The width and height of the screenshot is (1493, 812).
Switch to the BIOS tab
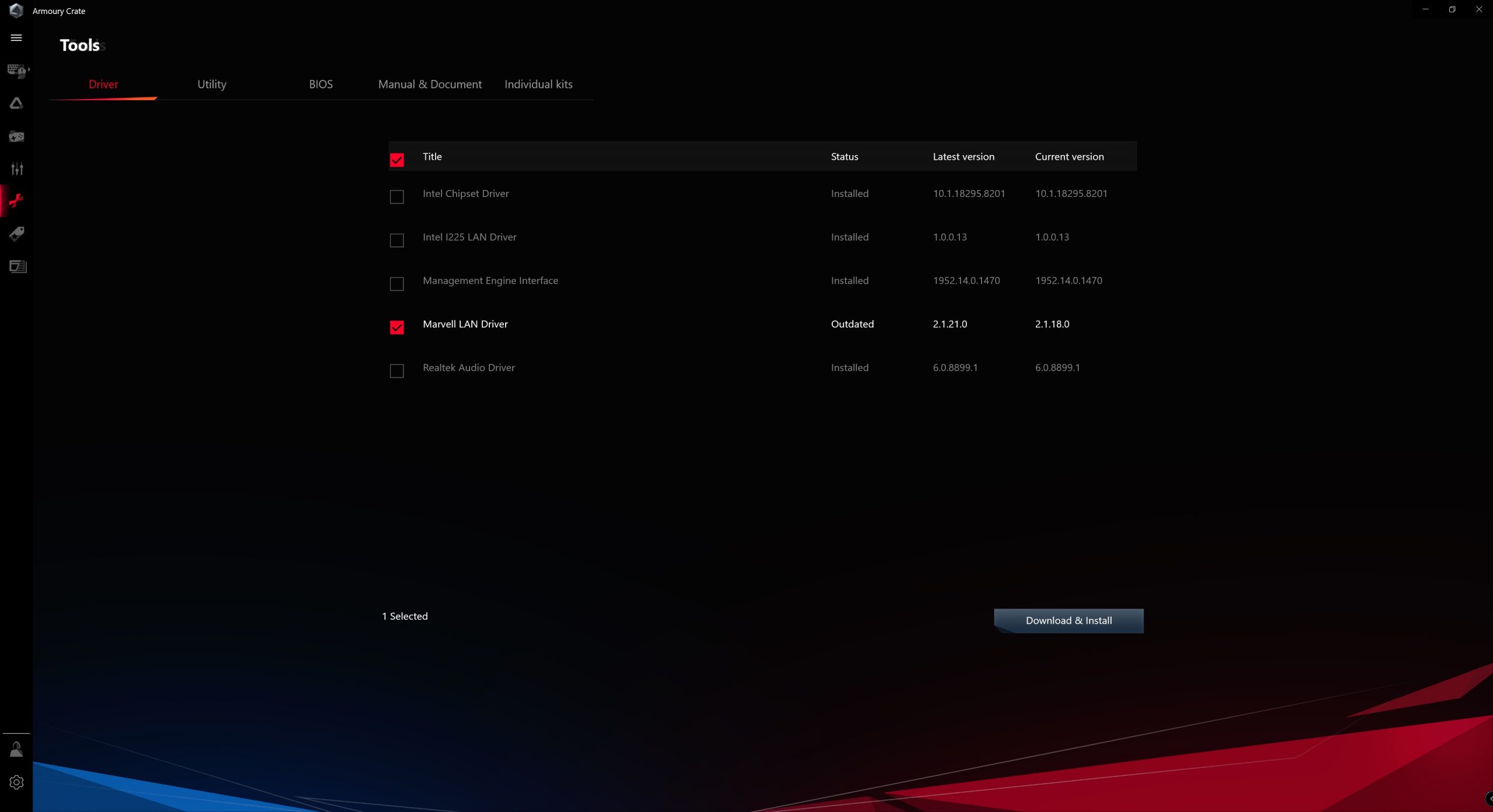point(321,85)
